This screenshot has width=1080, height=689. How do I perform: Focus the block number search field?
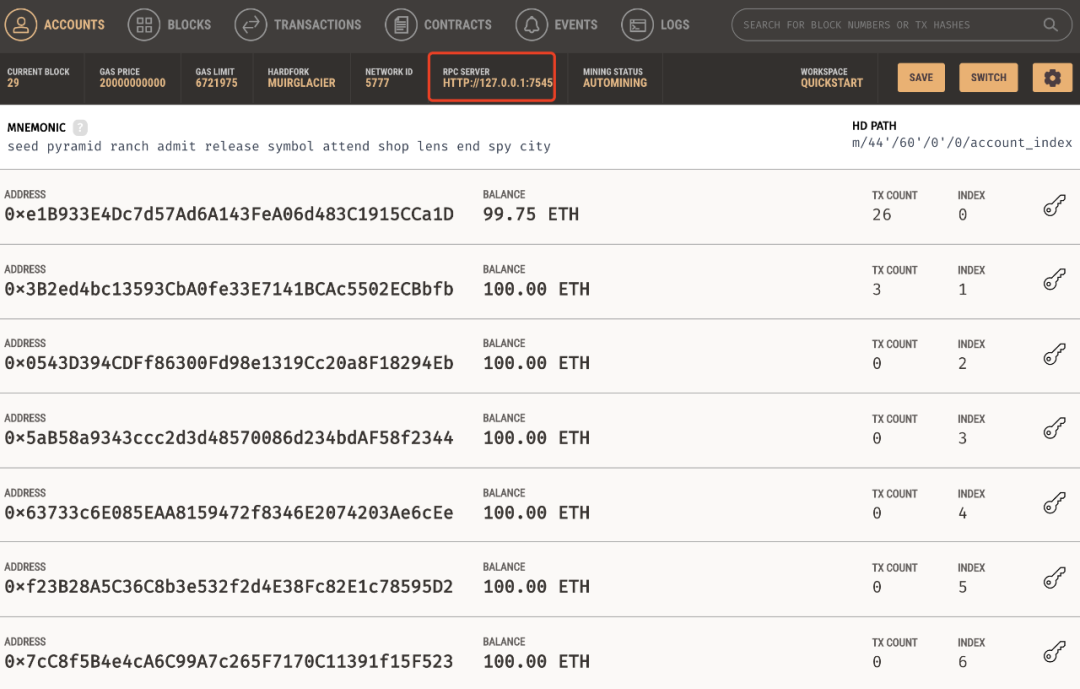pyautogui.click(x=885, y=25)
